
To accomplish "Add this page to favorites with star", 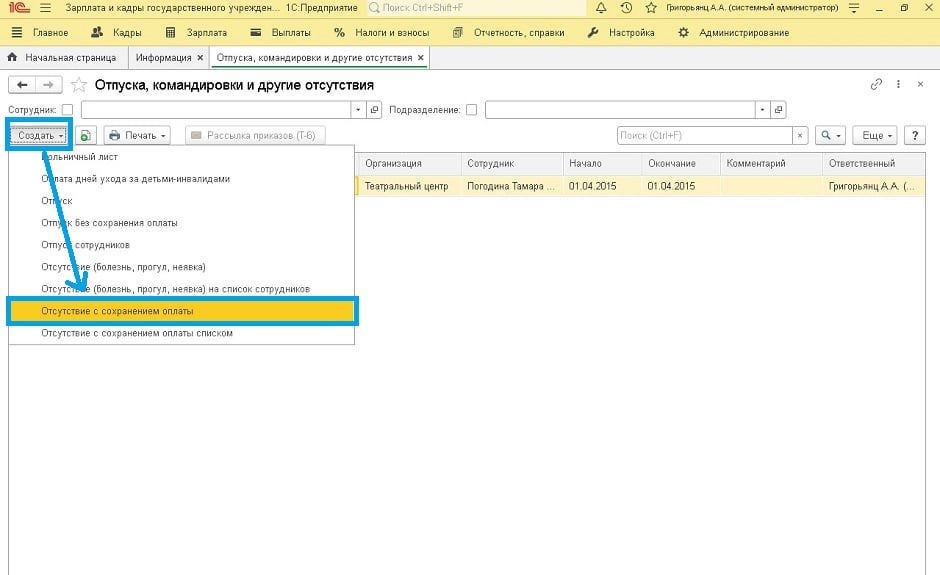I will (x=78, y=85).
